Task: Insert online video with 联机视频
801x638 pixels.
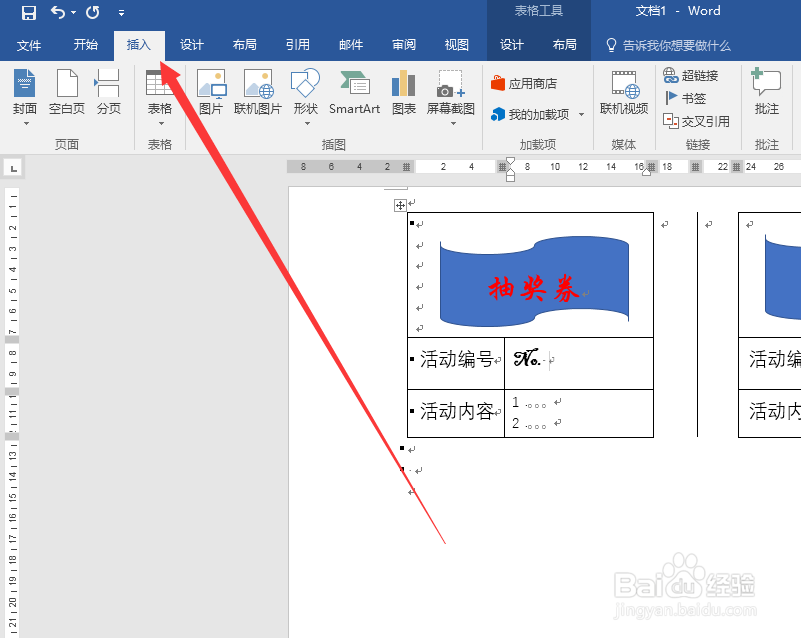Action: point(624,92)
